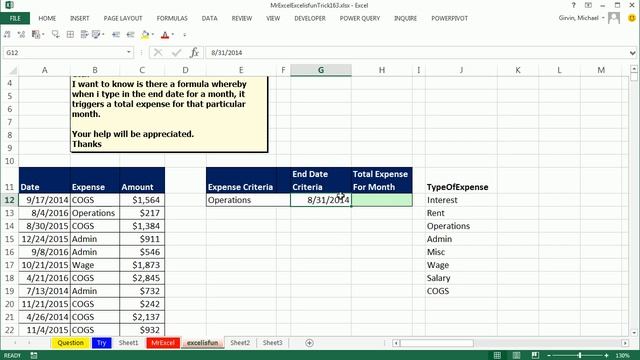Screen dimensions: 640x360
Task: Click the checkmark to confirm the entry
Action: 176,53
